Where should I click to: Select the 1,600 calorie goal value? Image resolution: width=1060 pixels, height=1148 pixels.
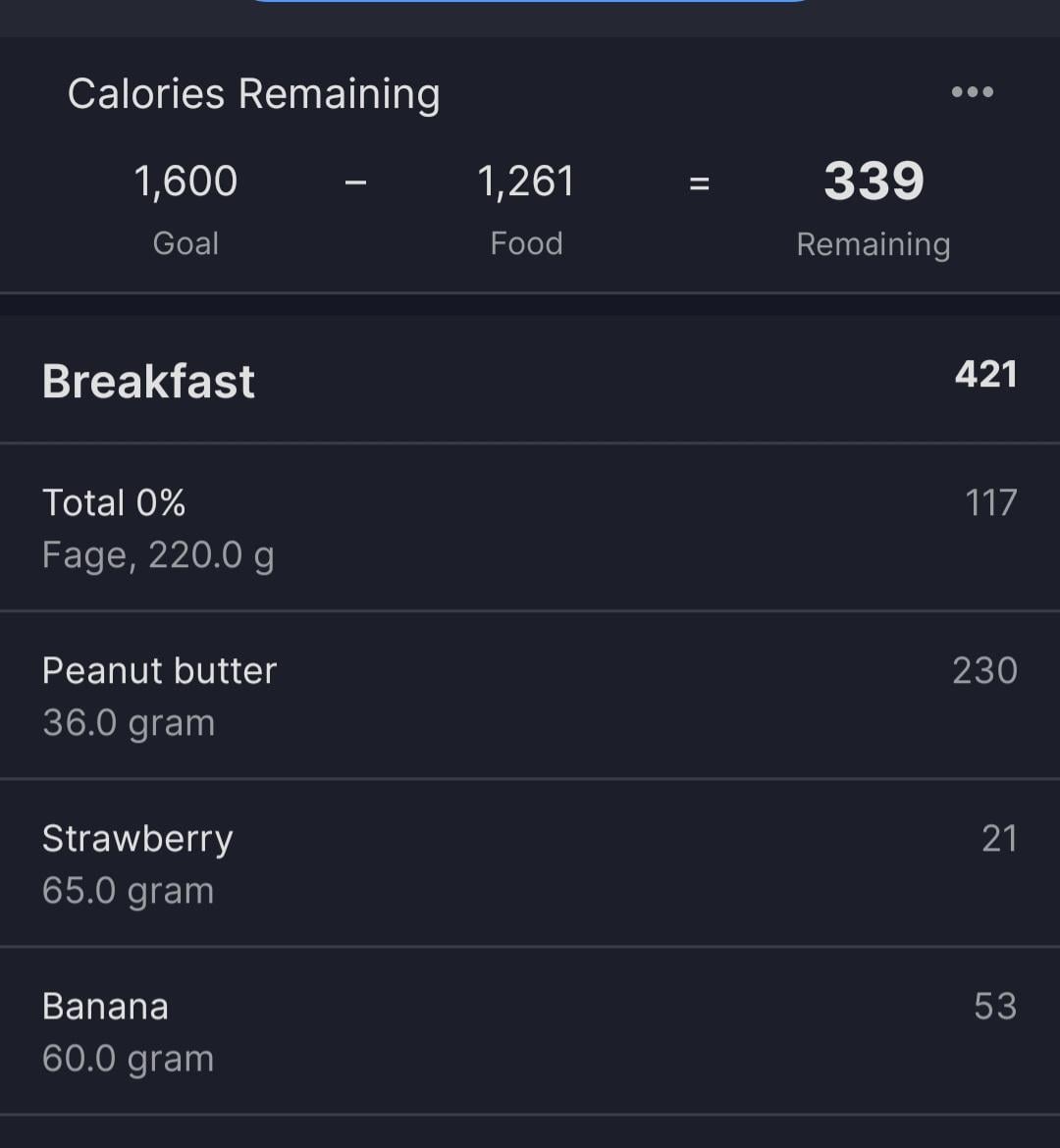185,181
